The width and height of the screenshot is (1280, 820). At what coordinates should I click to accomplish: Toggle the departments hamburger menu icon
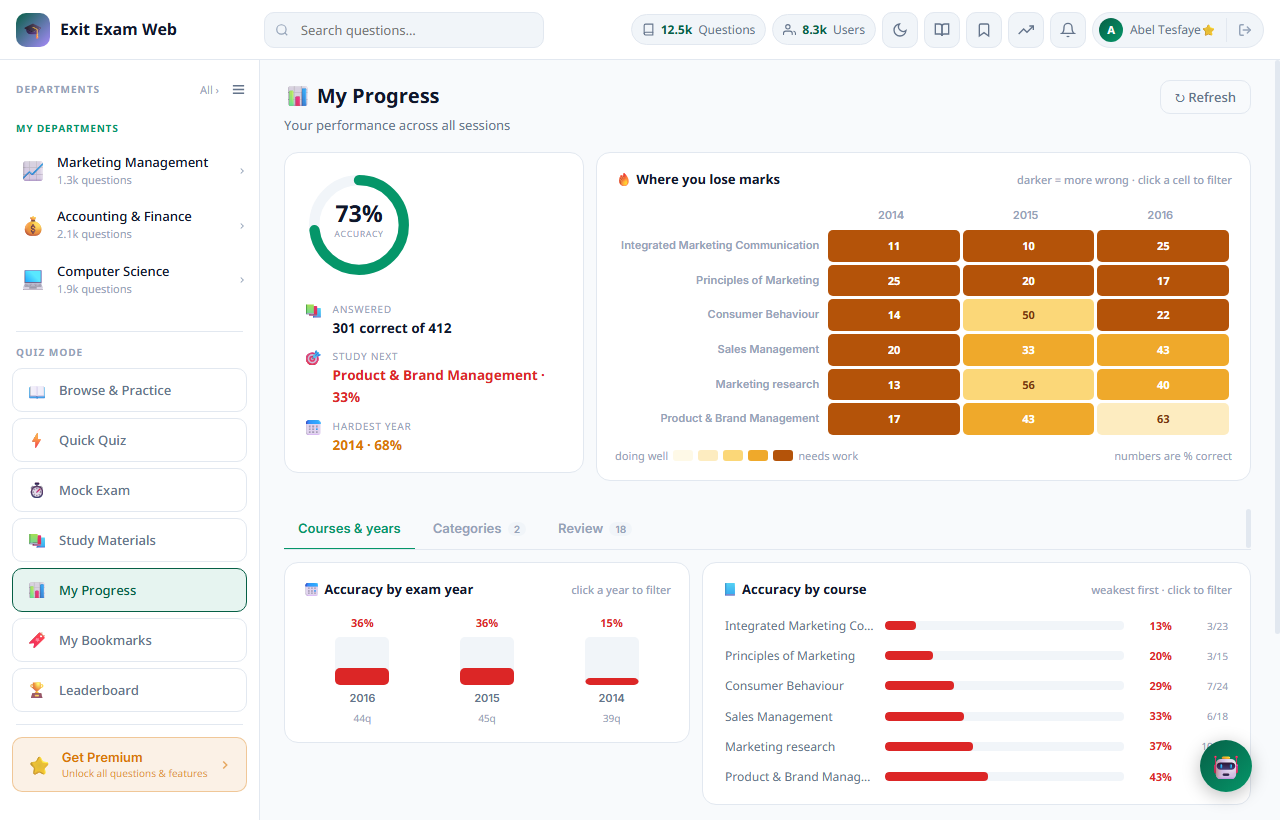click(x=238, y=90)
